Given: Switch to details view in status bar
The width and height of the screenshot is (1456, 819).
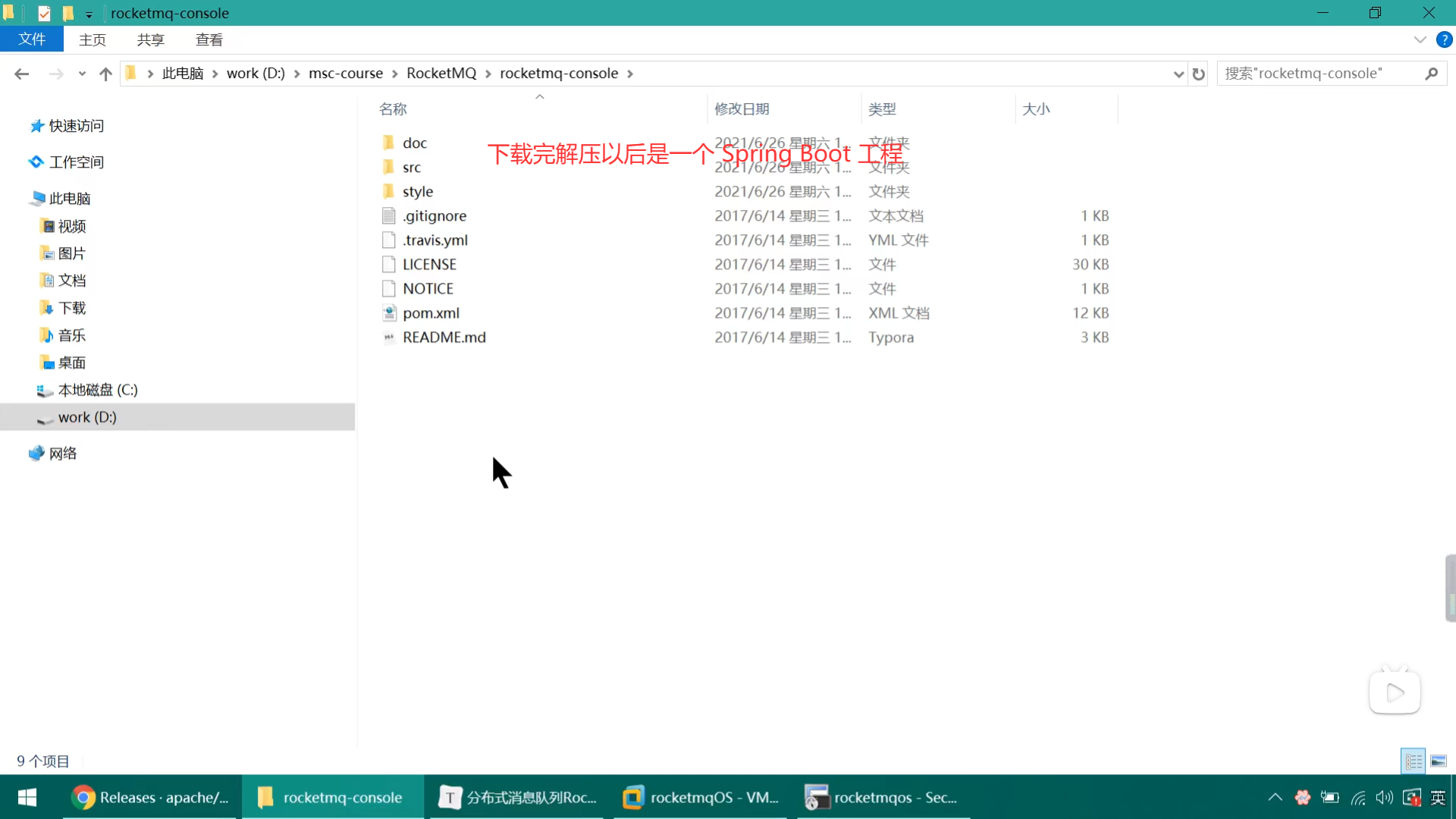Looking at the screenshot, I should [1414, 761].
